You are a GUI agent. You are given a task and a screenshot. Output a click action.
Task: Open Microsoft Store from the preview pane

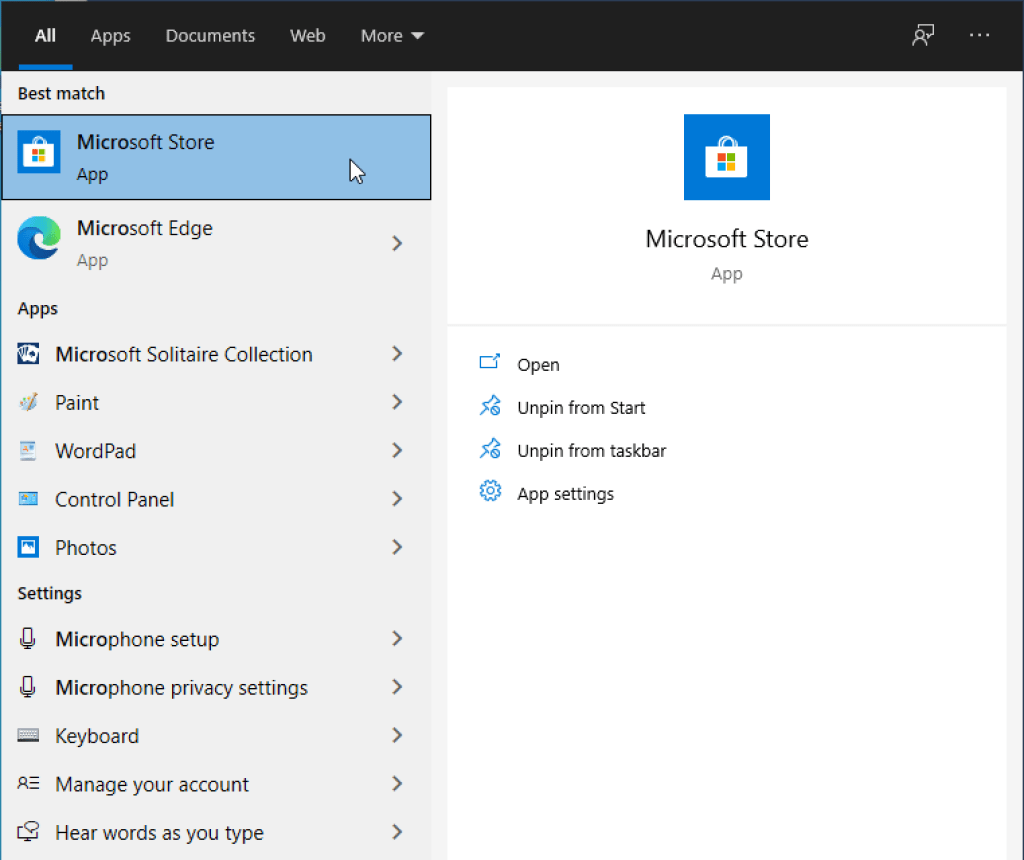click(x=538, y=365)
